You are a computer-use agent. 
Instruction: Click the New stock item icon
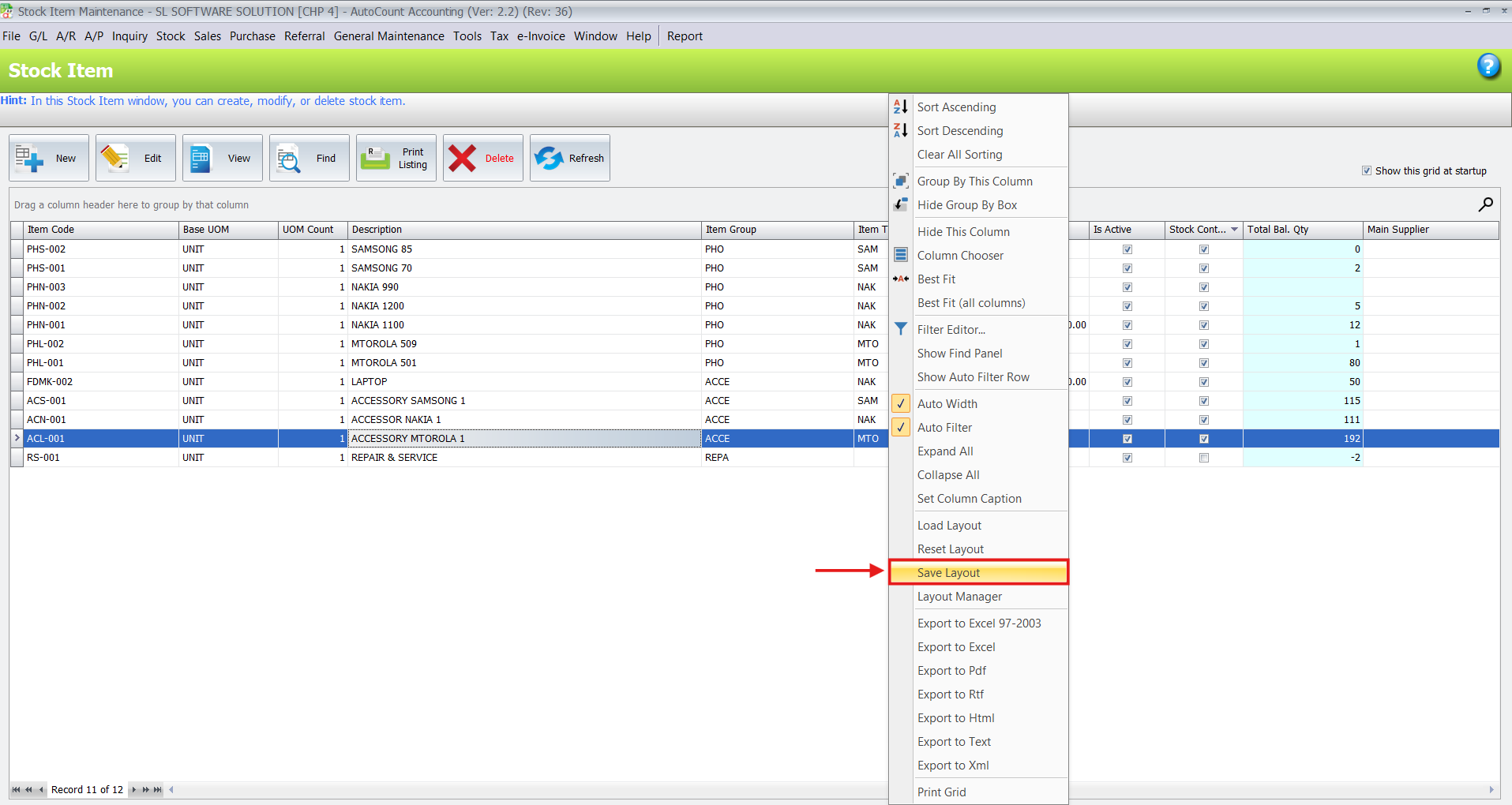pos(29,159)
